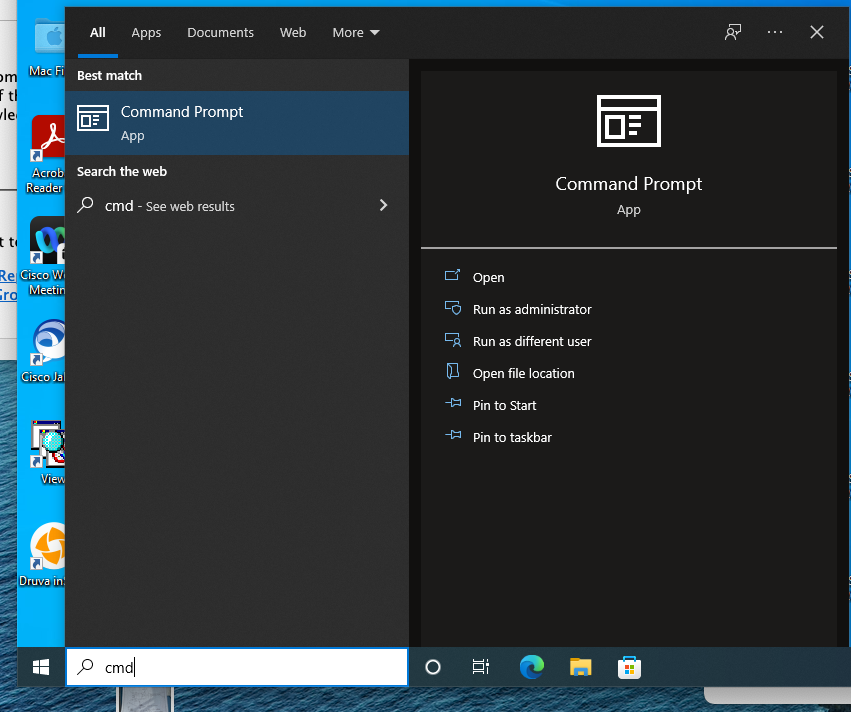Choose Run as different user
The height and width of the screenshot is (712, 851).
click(532, 342)
